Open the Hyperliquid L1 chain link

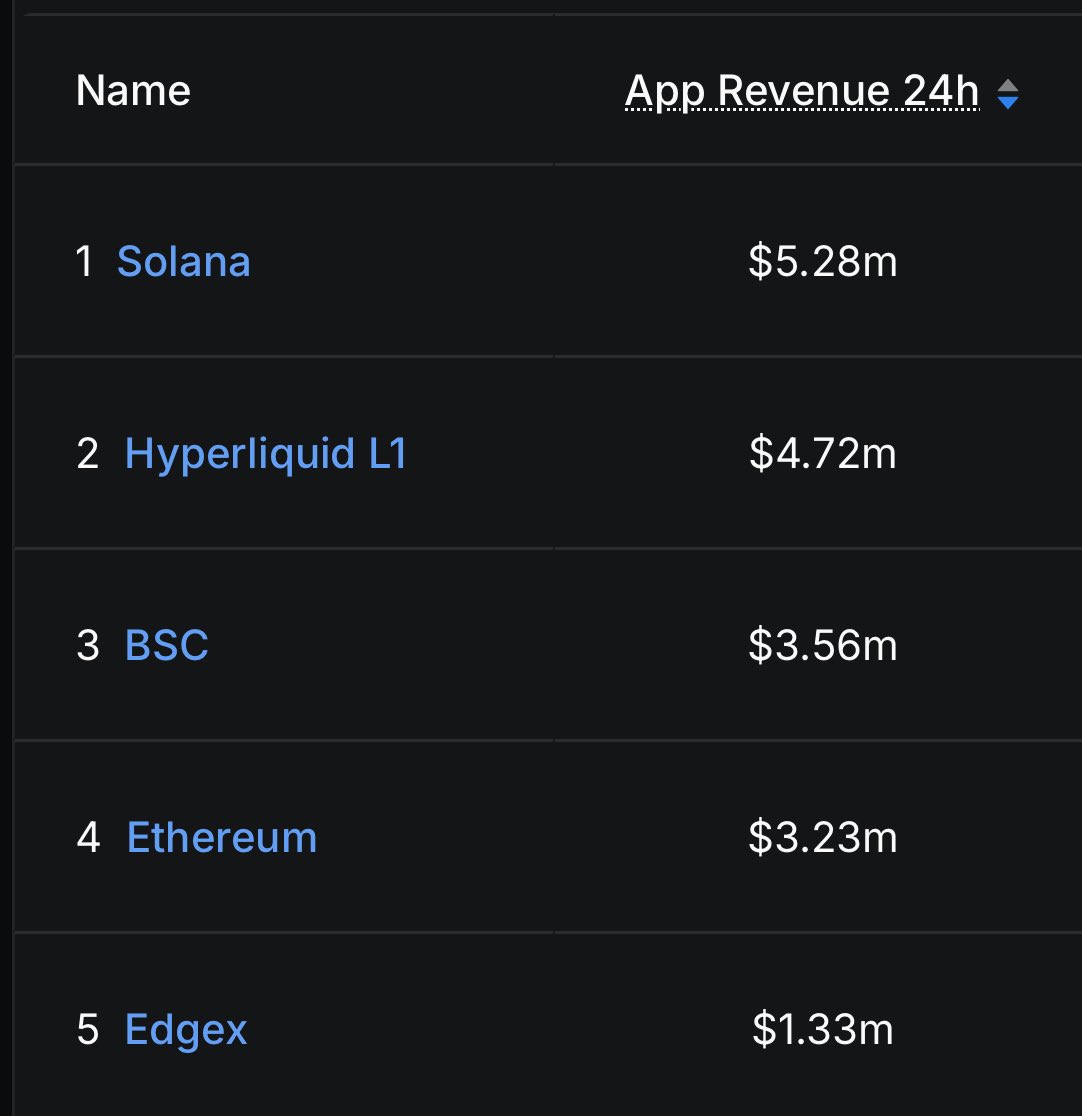(266, 453)
